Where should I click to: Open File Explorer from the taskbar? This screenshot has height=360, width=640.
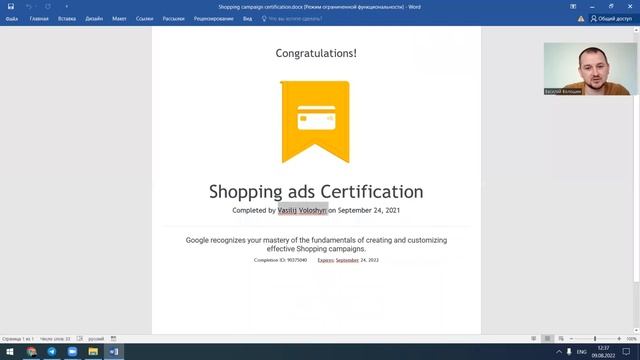pyautogui.click(x=93, y=352)
